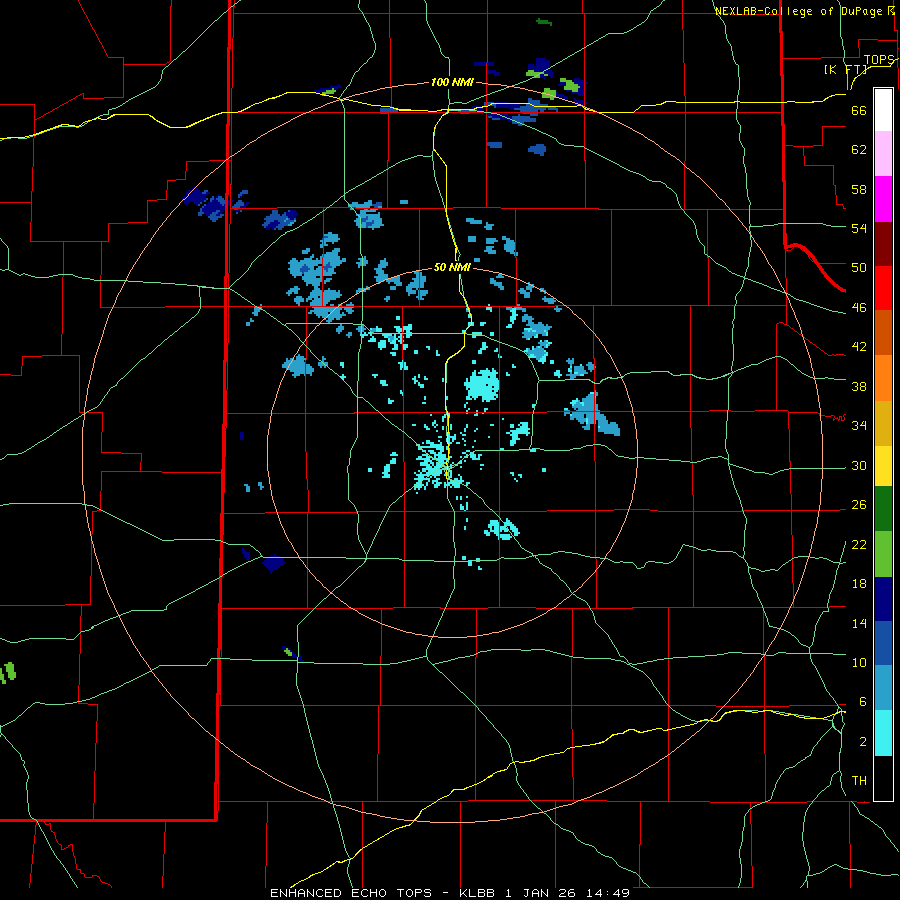Click legend value "58"
The height and width of the screenshot is (900, 900).
click(859, 189)
